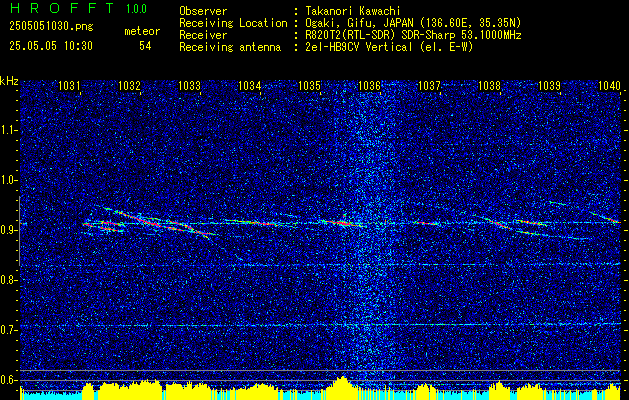Click the date stamp 25.05.05 10:30
Screen dimensions: 629x400
pyautogui.click(x=51, y=46)
